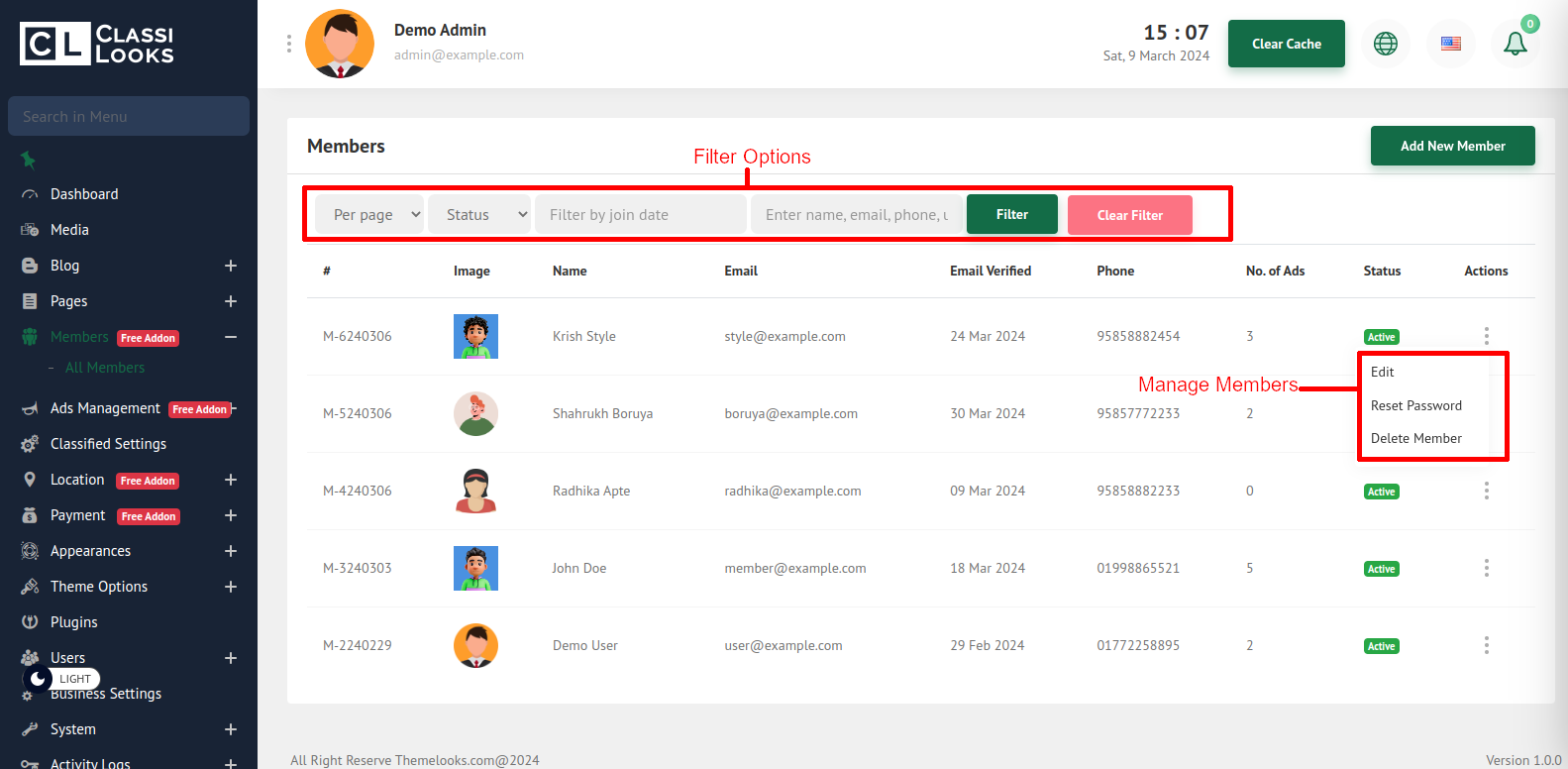Open the Dashboard sidebar item

pyautogui.click(x=84, y=194)
